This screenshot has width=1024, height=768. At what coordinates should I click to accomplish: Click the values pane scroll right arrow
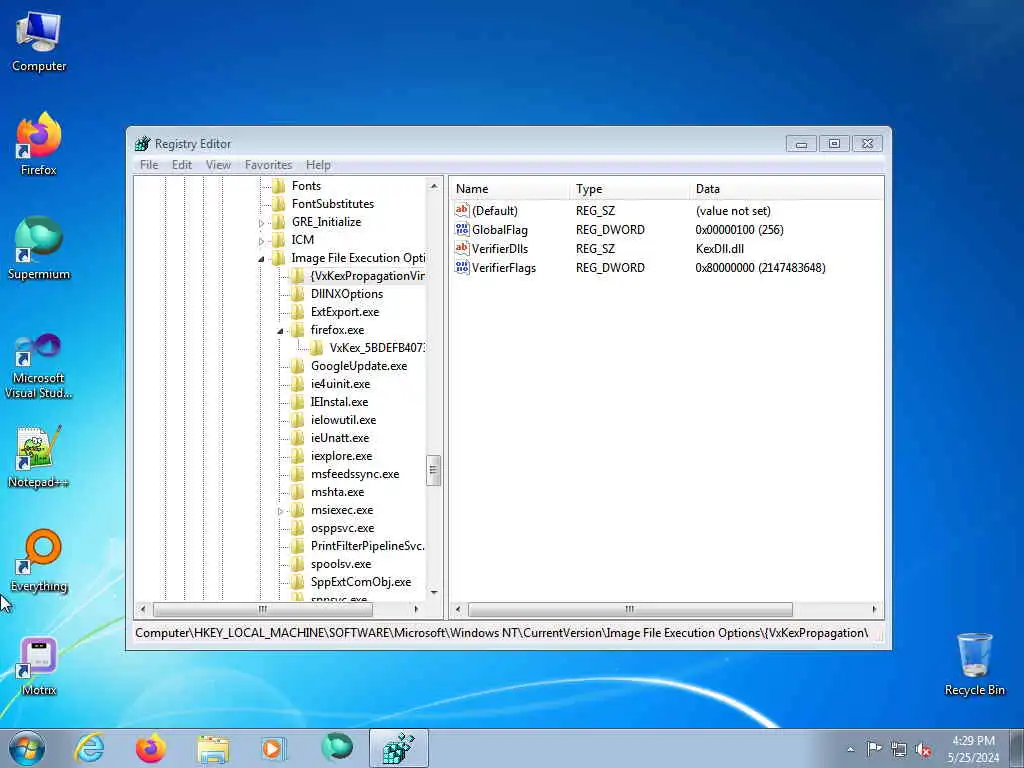pos(874,609)
